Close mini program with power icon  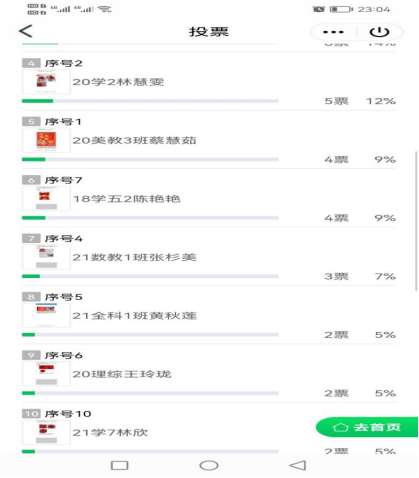coord(379,32)
